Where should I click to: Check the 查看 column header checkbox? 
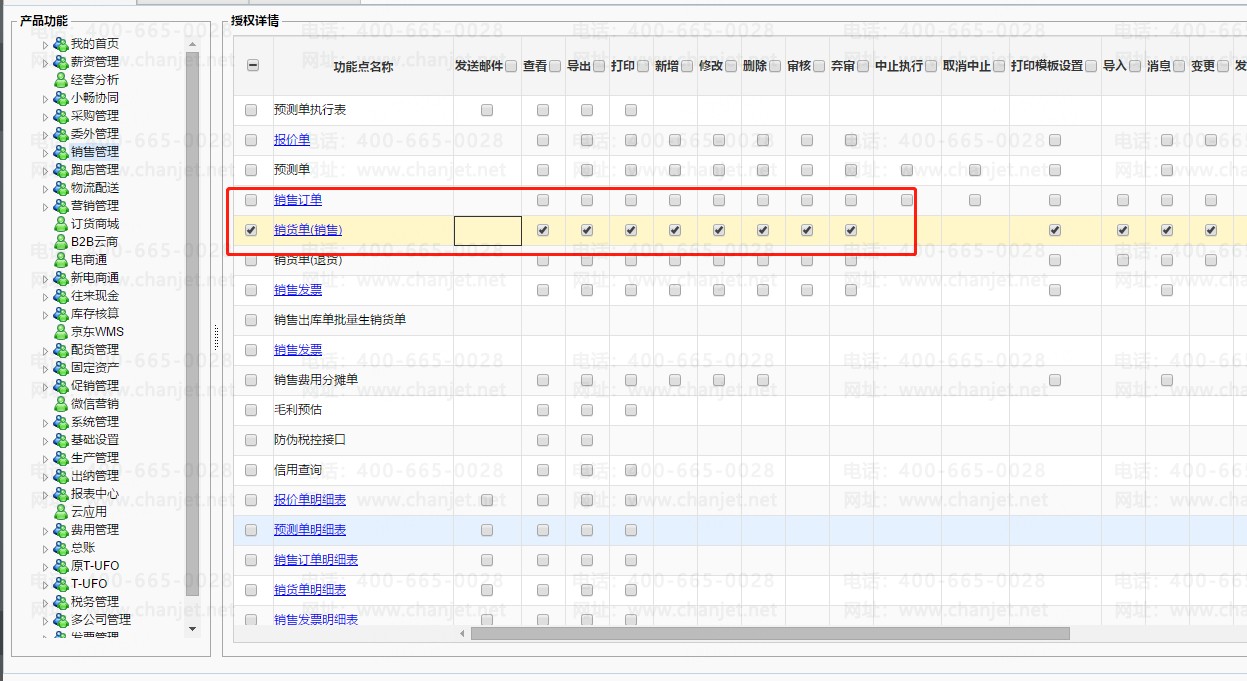point(555,66)
